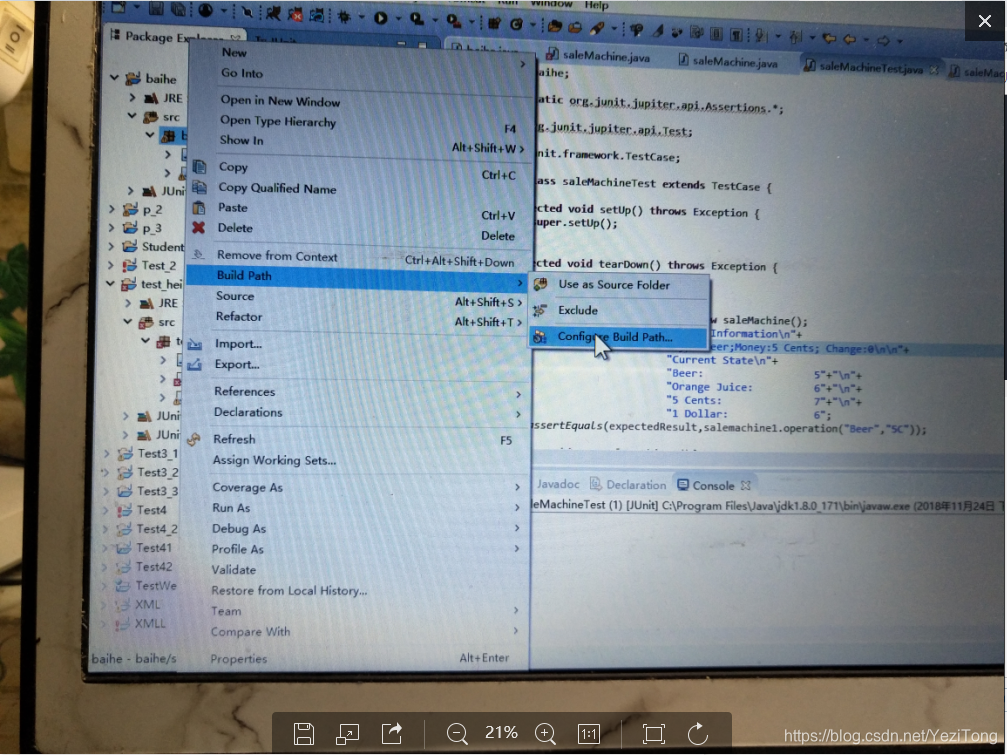Click the viewer resize window icon

pyautogui.click(x=347, y=733)
